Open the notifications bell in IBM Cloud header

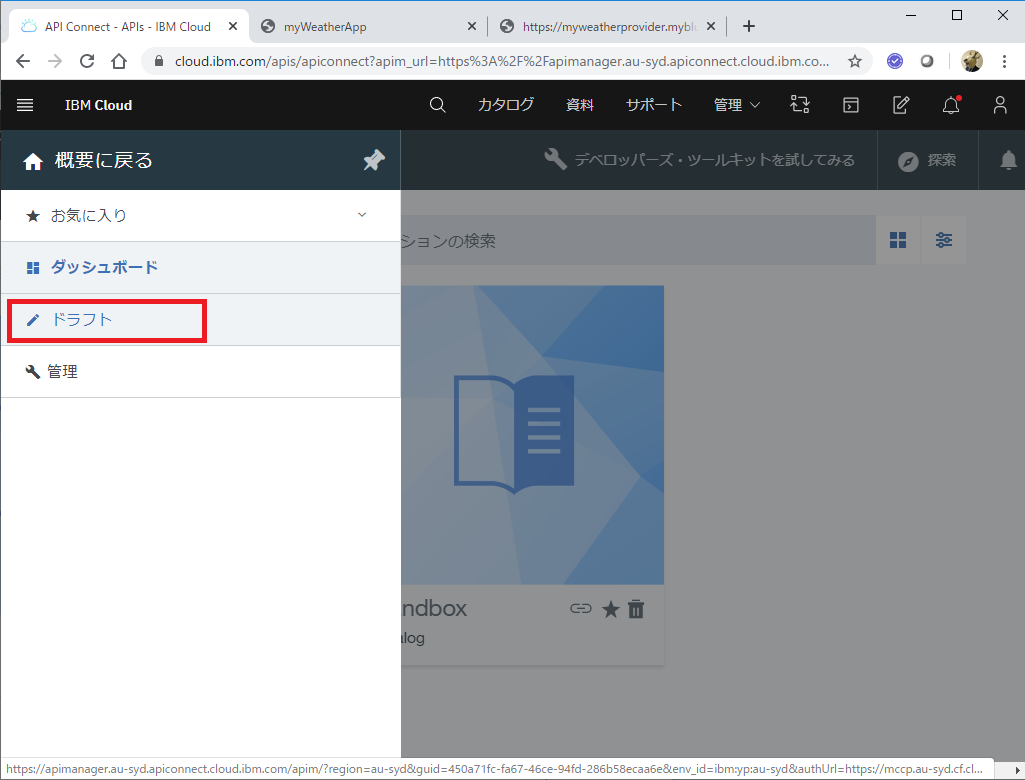coord(951,105)
